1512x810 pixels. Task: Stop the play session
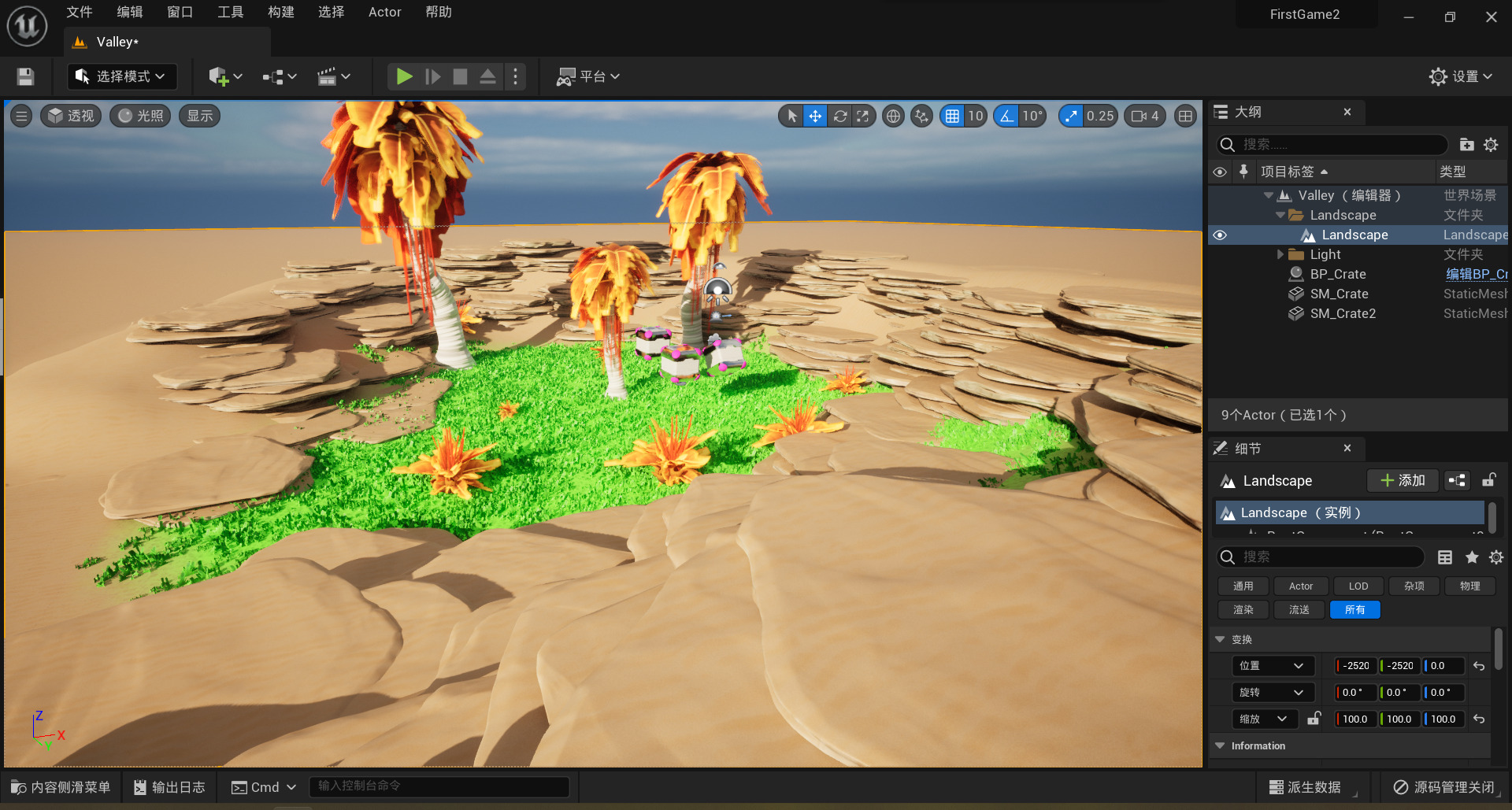[460, 76]
